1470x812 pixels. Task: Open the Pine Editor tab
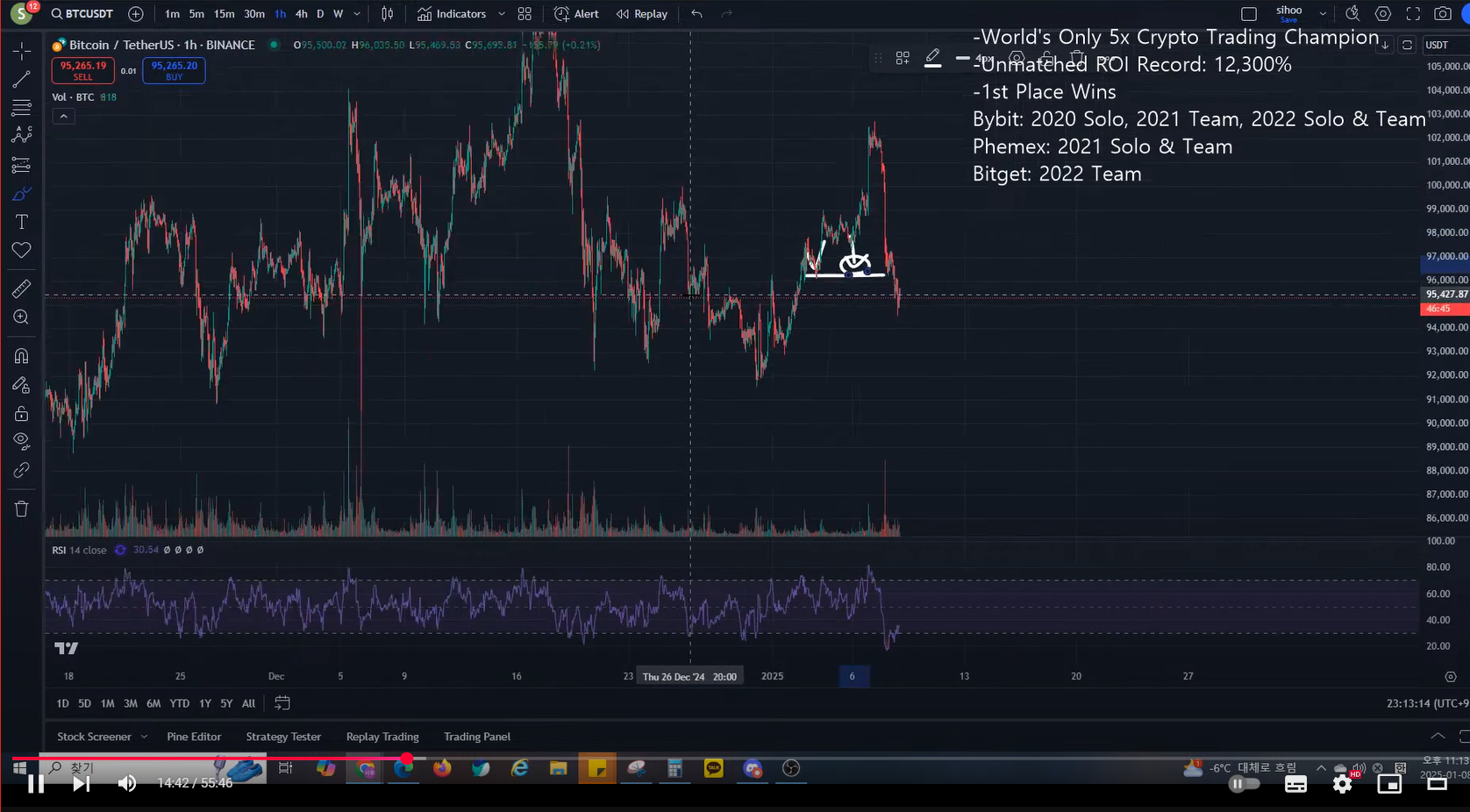click(194, 737)
